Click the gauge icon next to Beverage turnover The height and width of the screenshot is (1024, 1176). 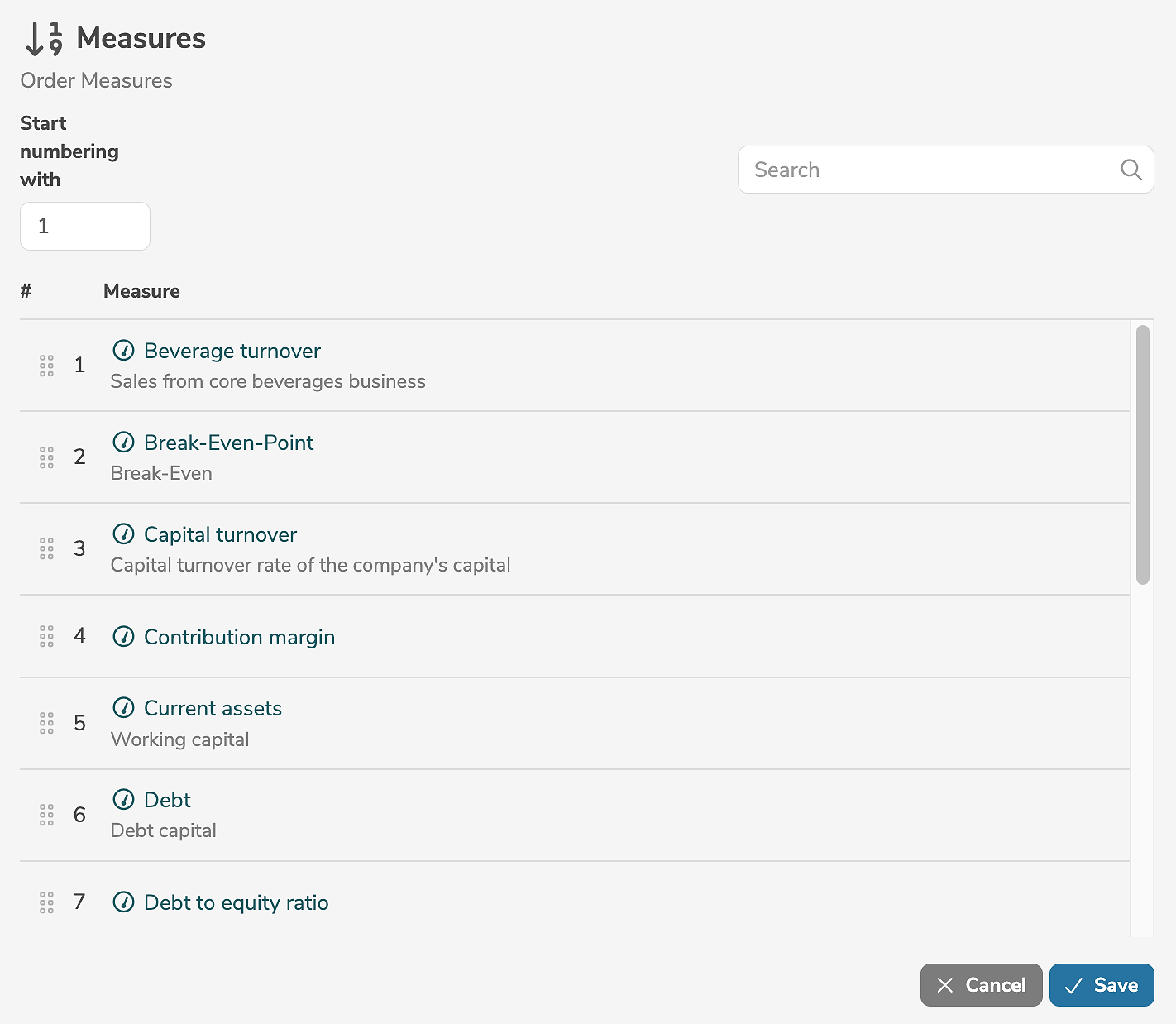tap(123, 351)
